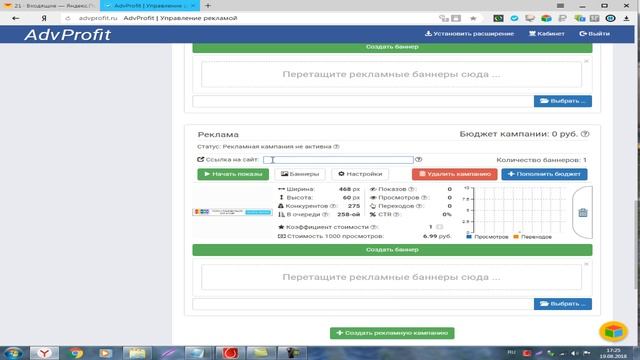Screen dimensions: 640x360
Task: Click Выйти to log out
Action: 594,33
